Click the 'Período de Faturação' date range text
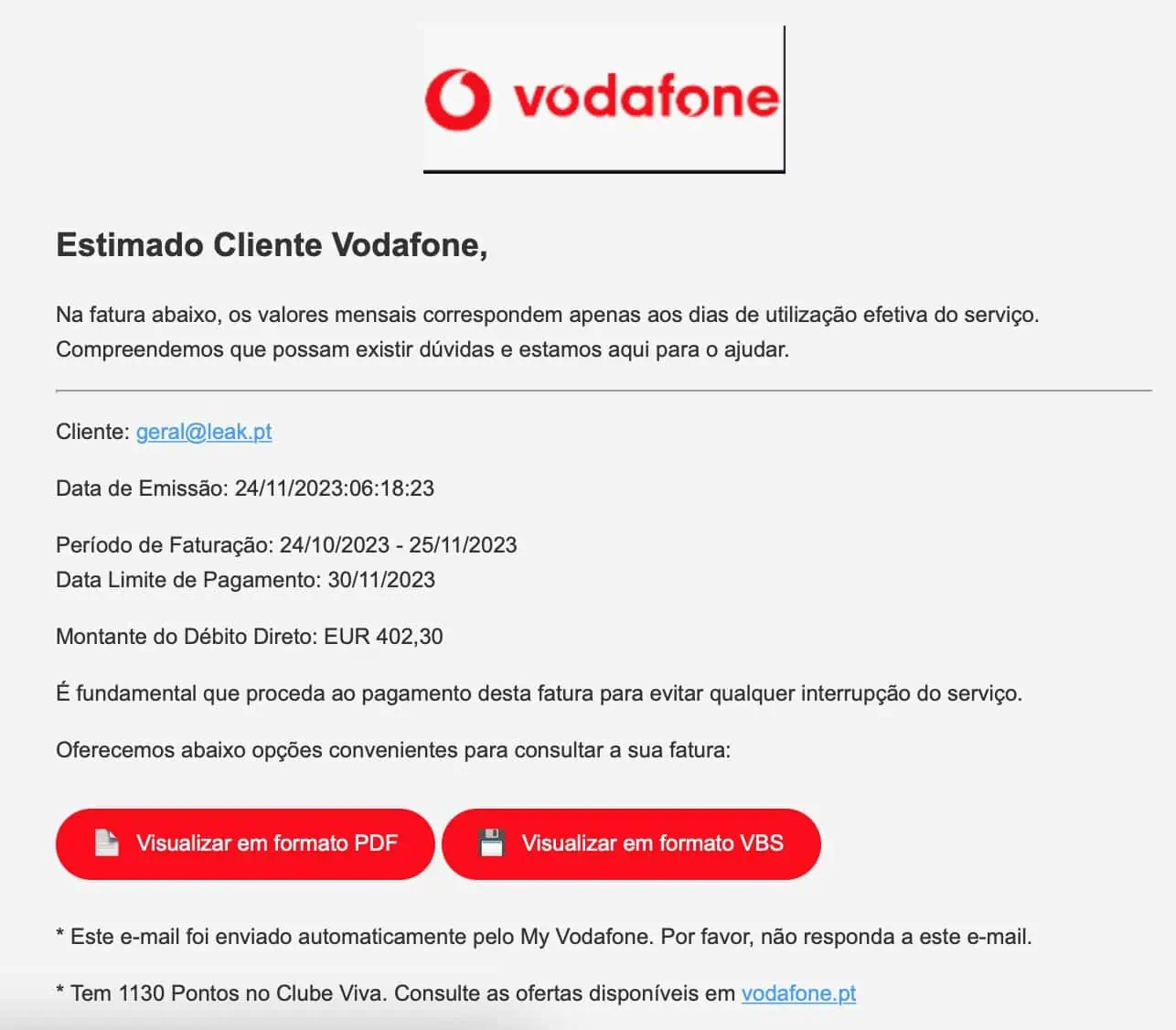This screenshot has height=1030, width=1176. tap(286, 545)
